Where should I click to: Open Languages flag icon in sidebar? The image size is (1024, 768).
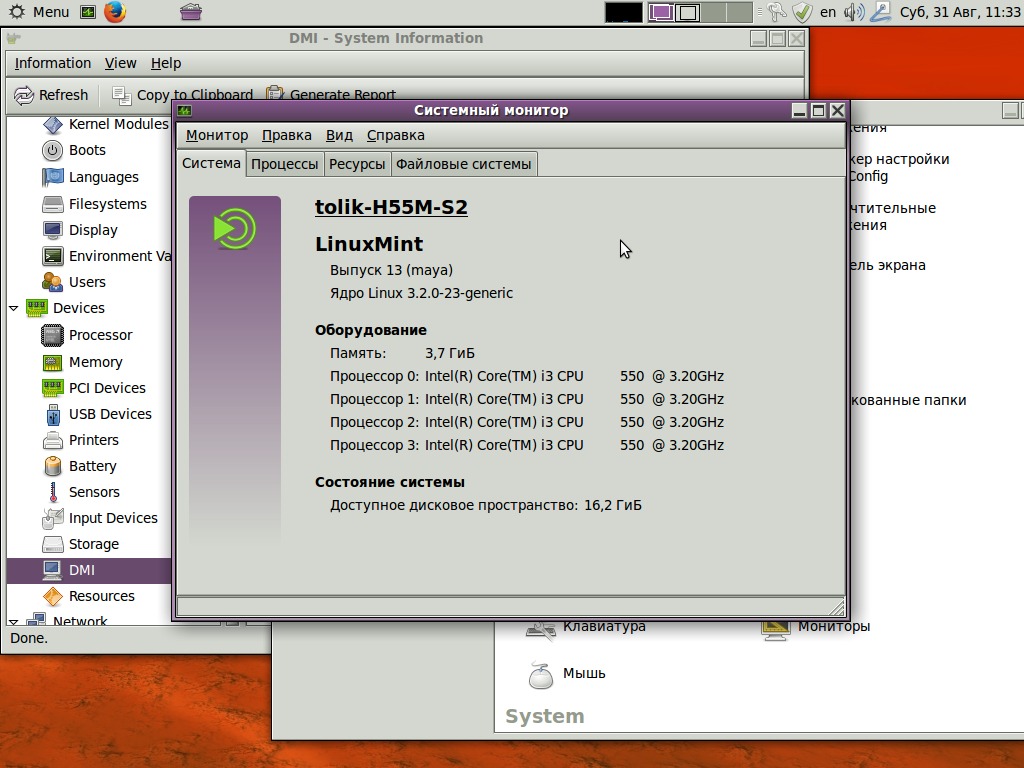click(x=52, y=177)
